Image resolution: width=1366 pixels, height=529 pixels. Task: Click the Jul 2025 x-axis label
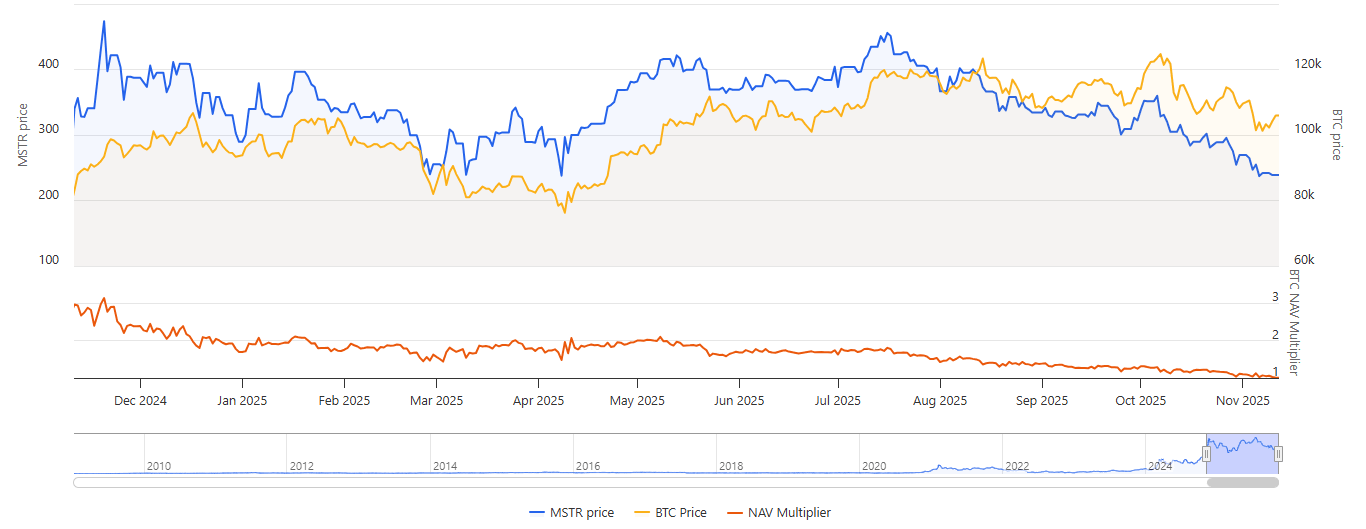(x=838, y=401)
